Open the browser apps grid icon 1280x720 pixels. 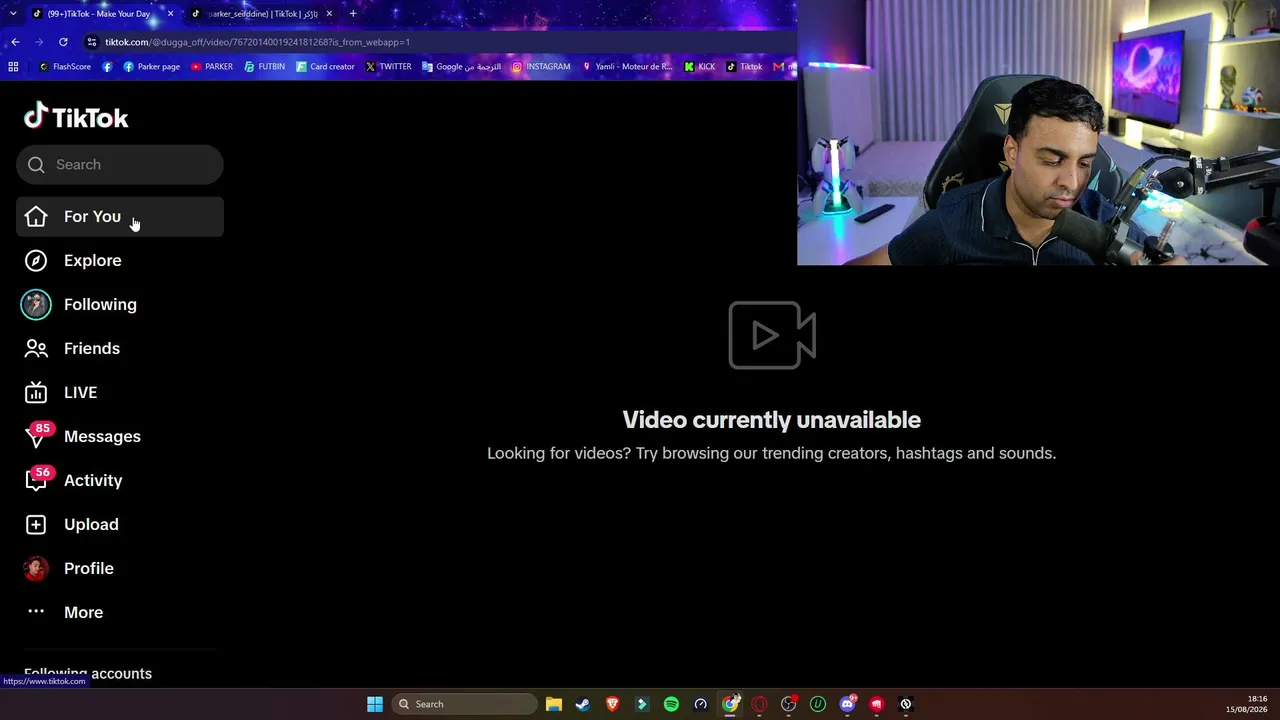(13, 67)
